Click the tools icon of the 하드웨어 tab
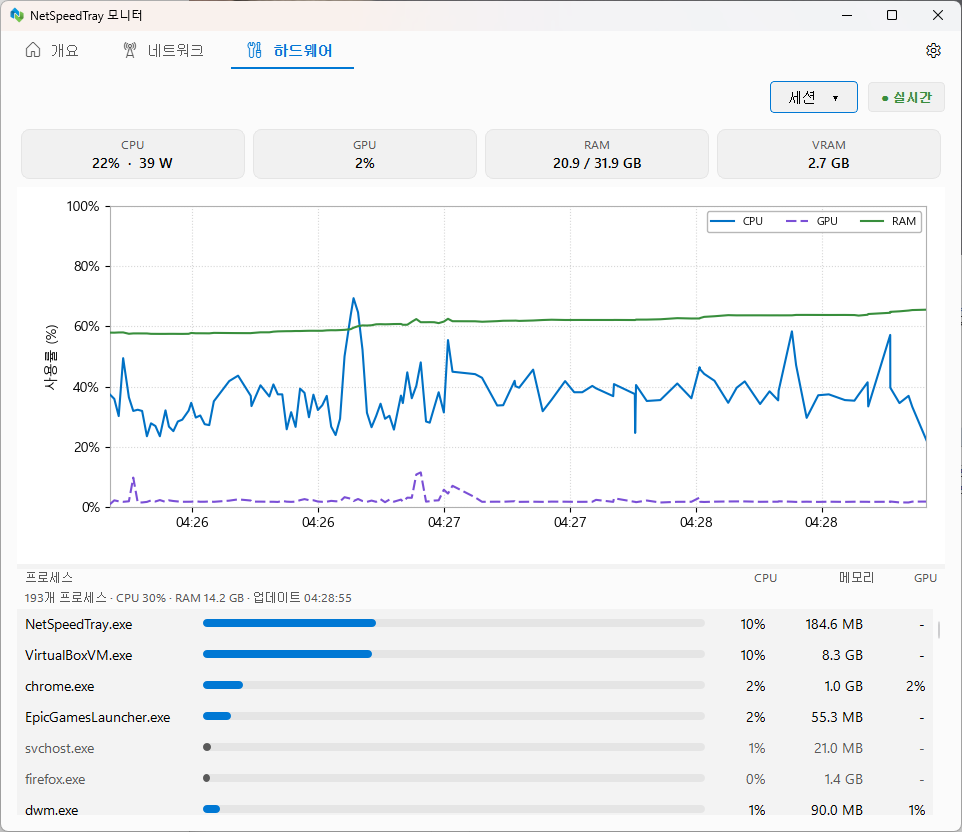The height and width of the screenshot is (832, 962). tap(254, 50)
